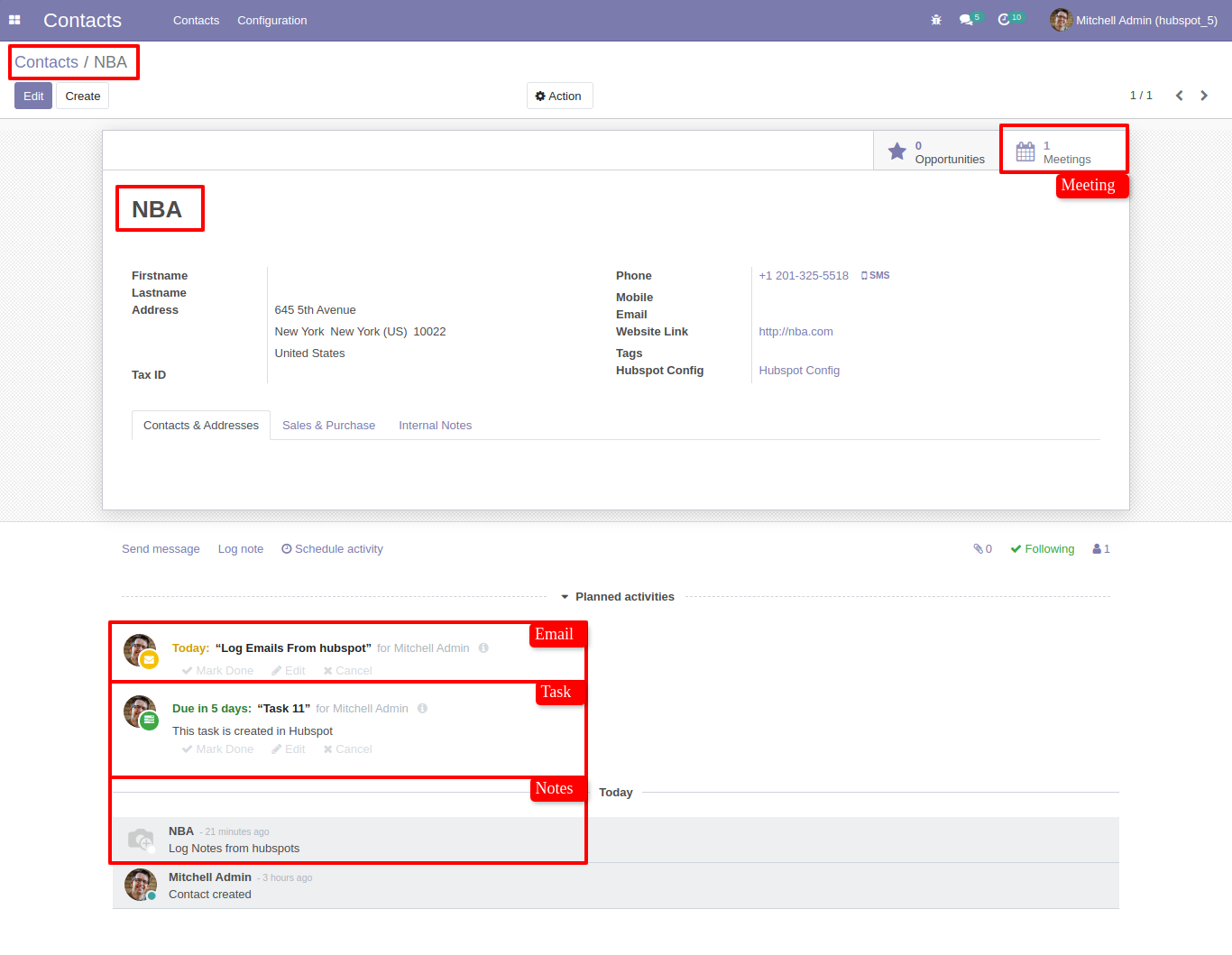1232x955 pixels.
Task: Click the Create button
Action: click(x=82, y=96)
